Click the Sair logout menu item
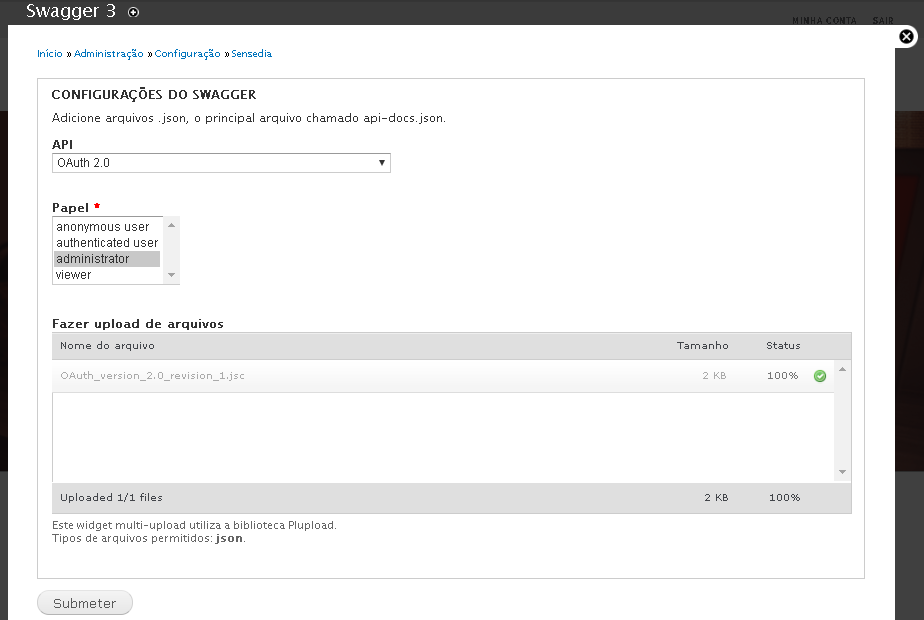The image size is (924, 620). [x=882, y=21]
